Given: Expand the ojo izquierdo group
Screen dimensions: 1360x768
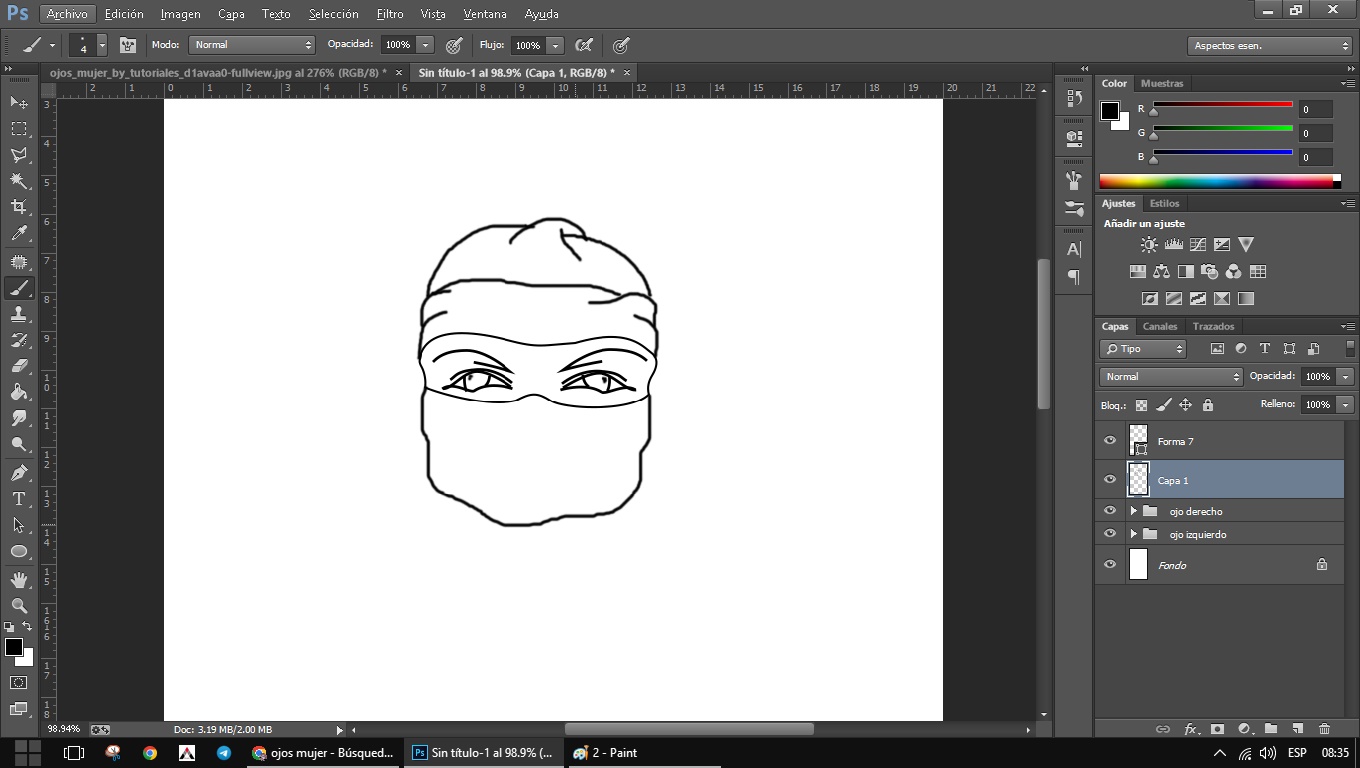Looking at the screenshot, I should tap(1133, 534).
